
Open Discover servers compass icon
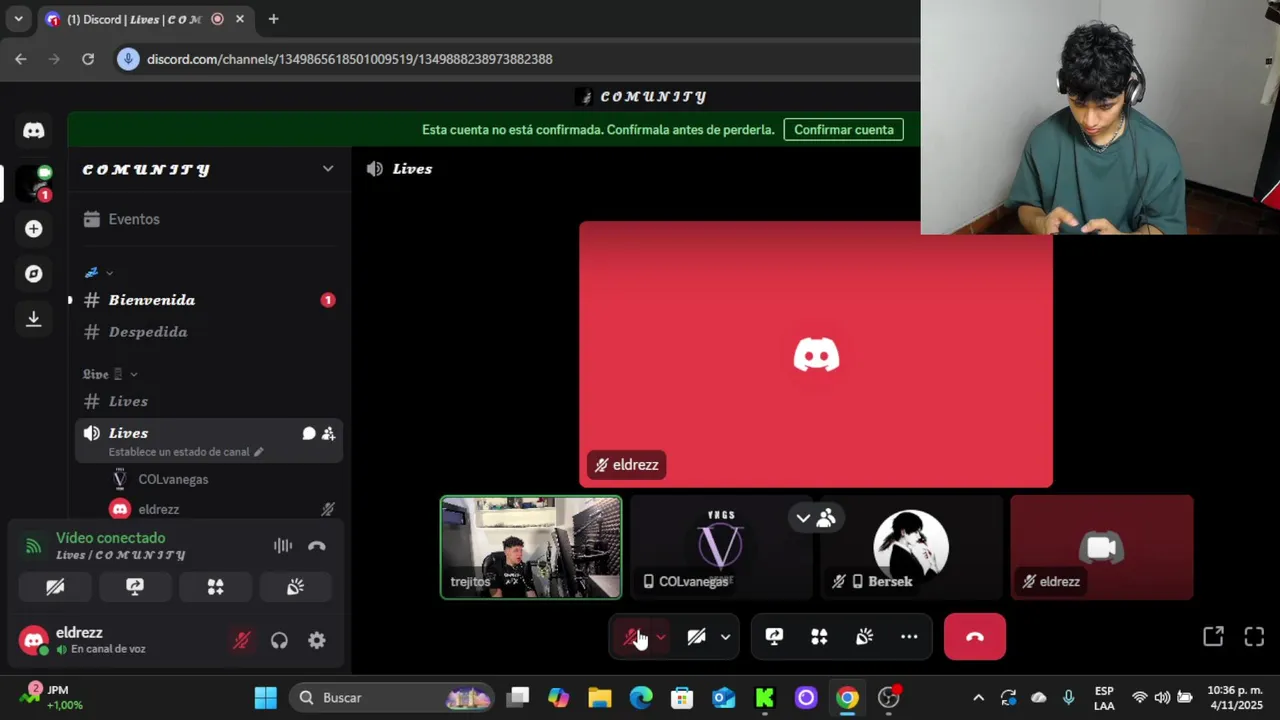(x=34, y=274)
